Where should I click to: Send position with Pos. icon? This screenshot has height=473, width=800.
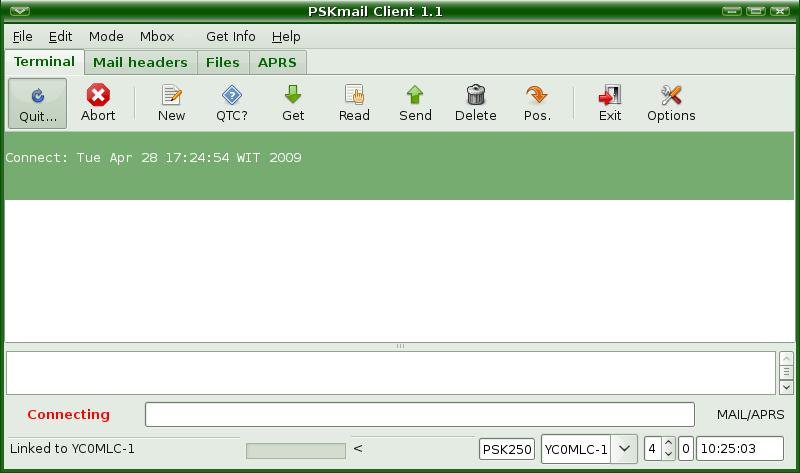(x=537, y=95)
